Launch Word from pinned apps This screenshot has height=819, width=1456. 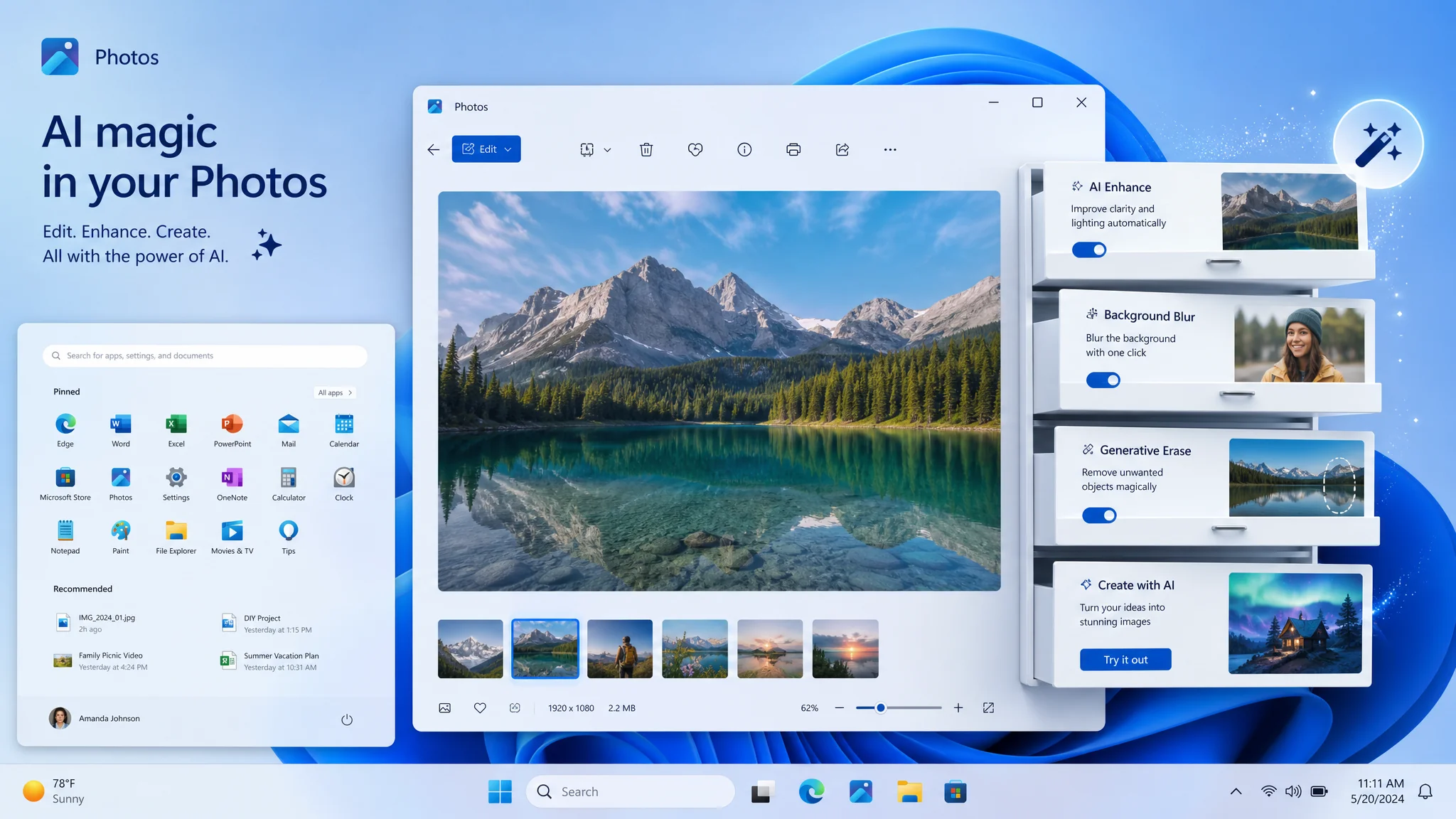point(121,430)
